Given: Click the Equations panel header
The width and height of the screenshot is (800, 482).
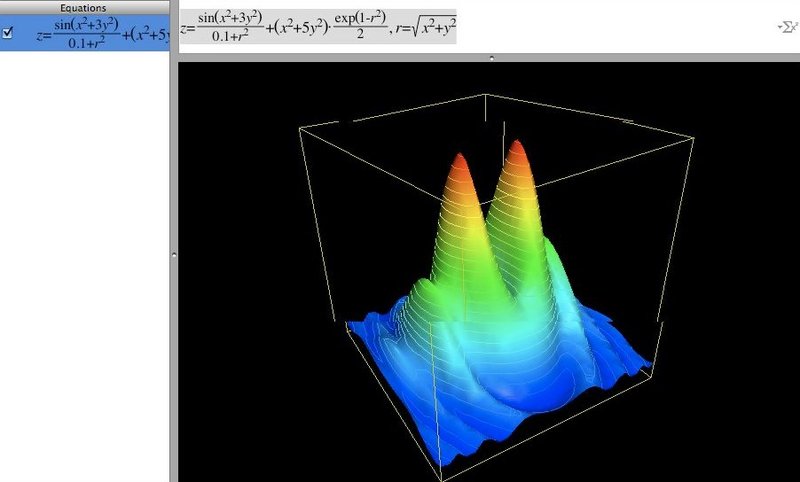Looking at the screenshot, I should coord(85,7).
